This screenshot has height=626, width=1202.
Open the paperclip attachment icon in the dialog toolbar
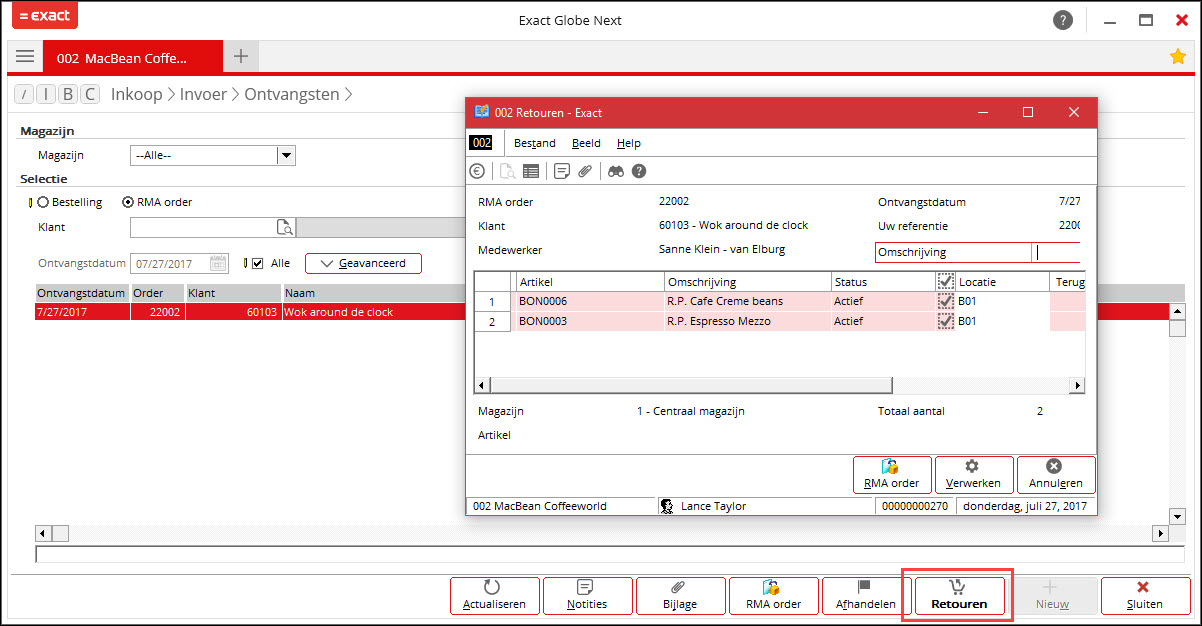[x=586, y=171]
